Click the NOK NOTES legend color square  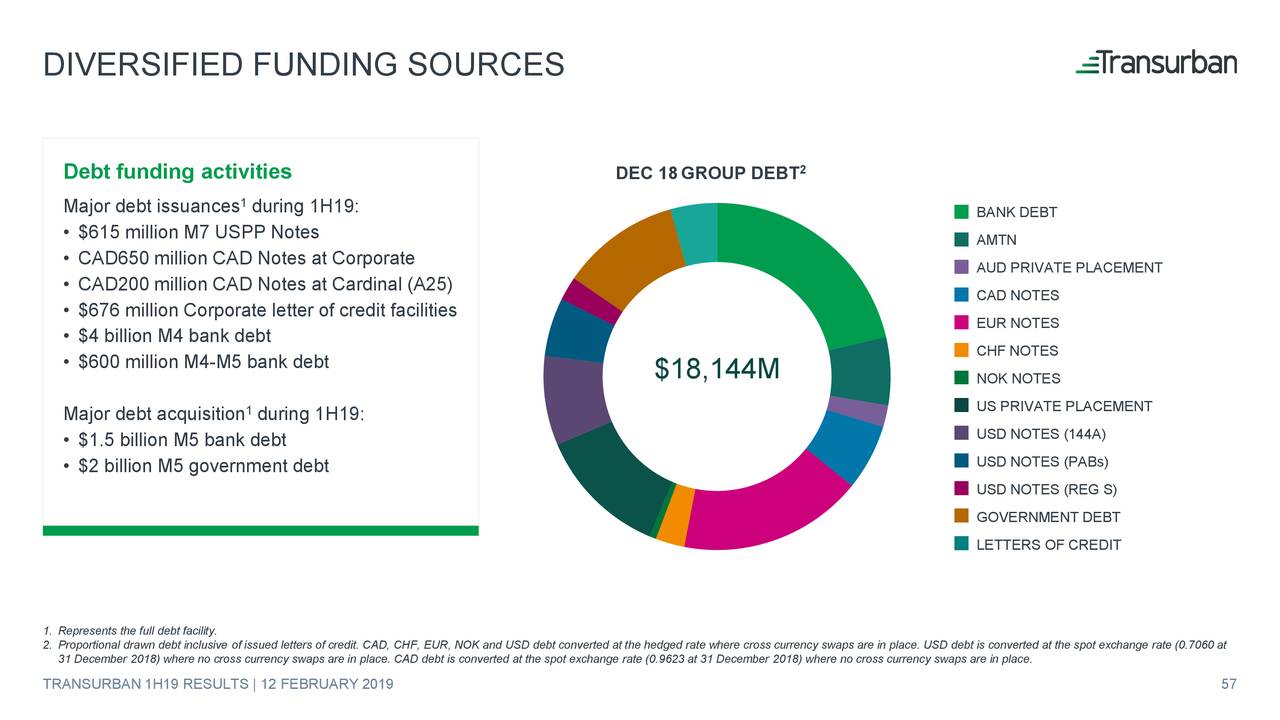coord(961,378)
